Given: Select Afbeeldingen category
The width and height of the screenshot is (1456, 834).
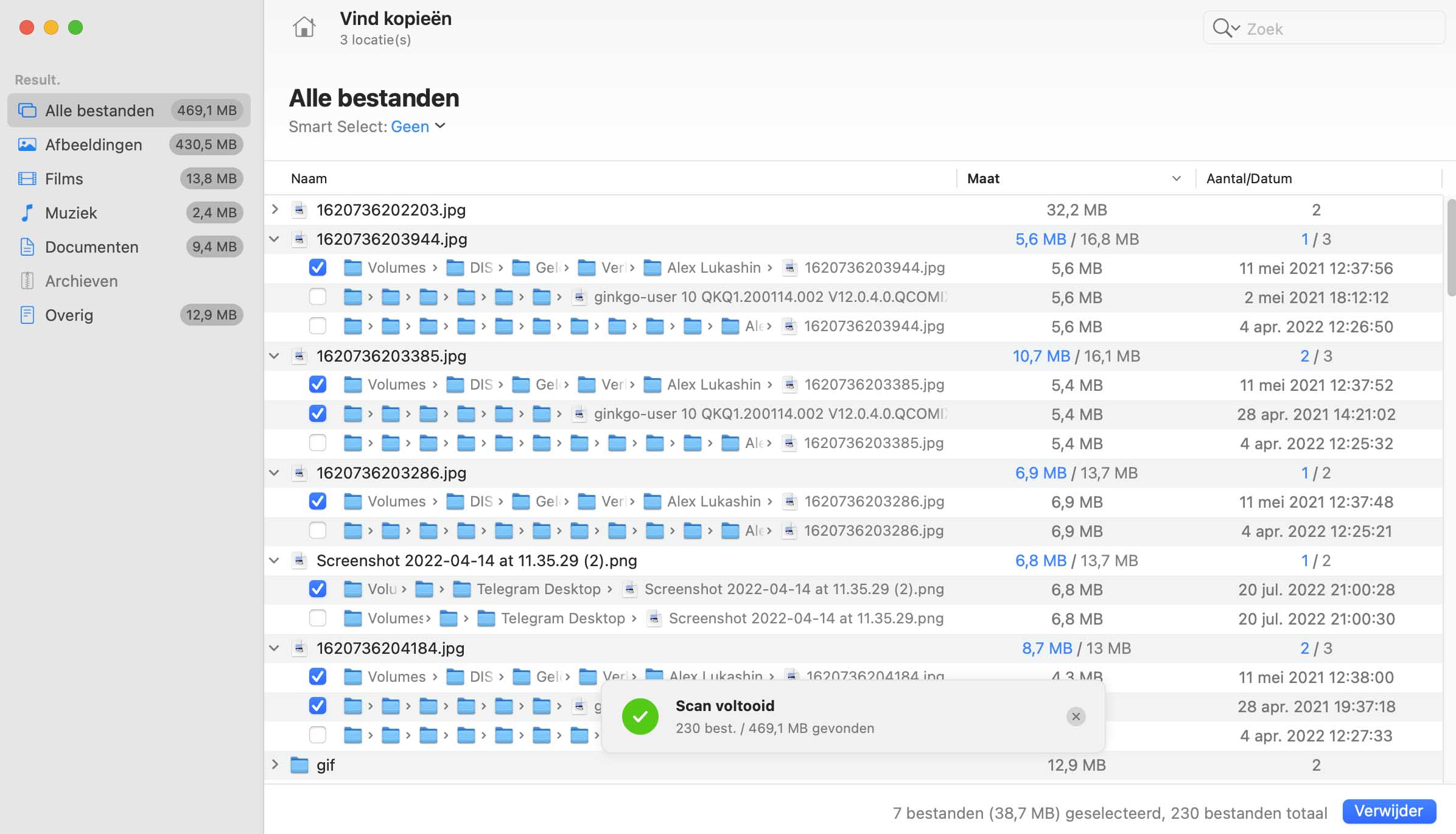Looking at the screenshot, I should pos(129,144).
